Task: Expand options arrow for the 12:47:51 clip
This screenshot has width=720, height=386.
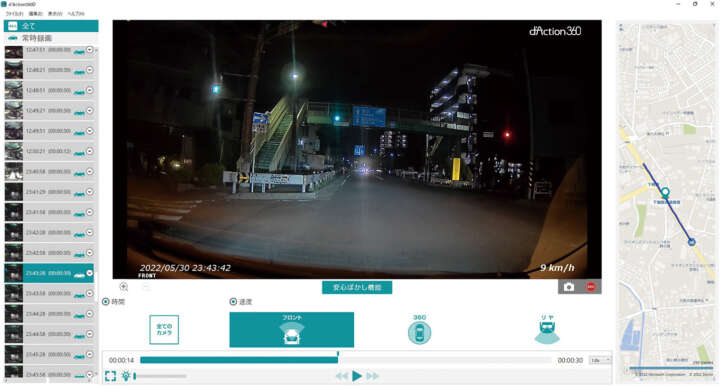Action: pos(90,50)
